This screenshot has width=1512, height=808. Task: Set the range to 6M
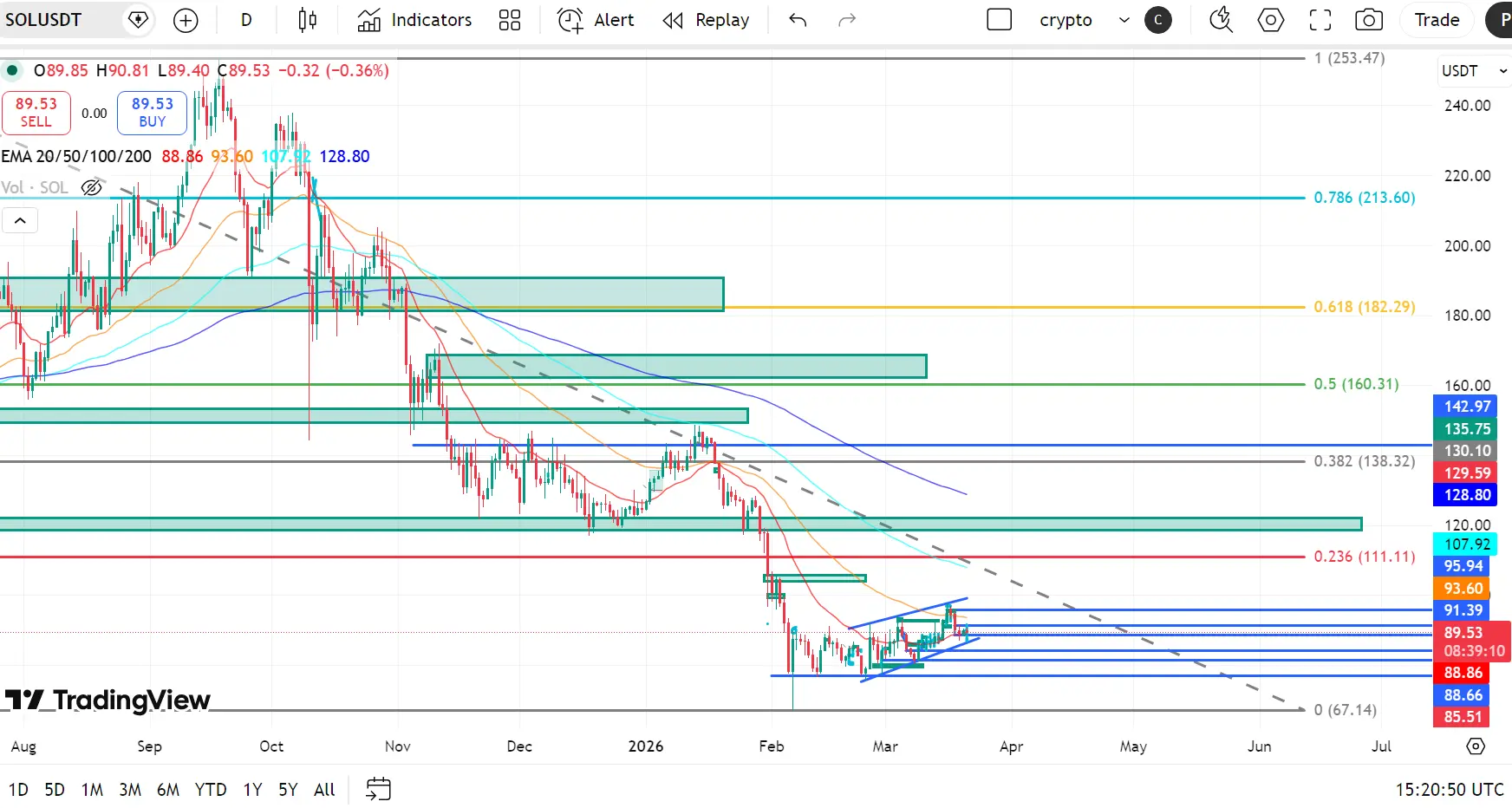168,790
